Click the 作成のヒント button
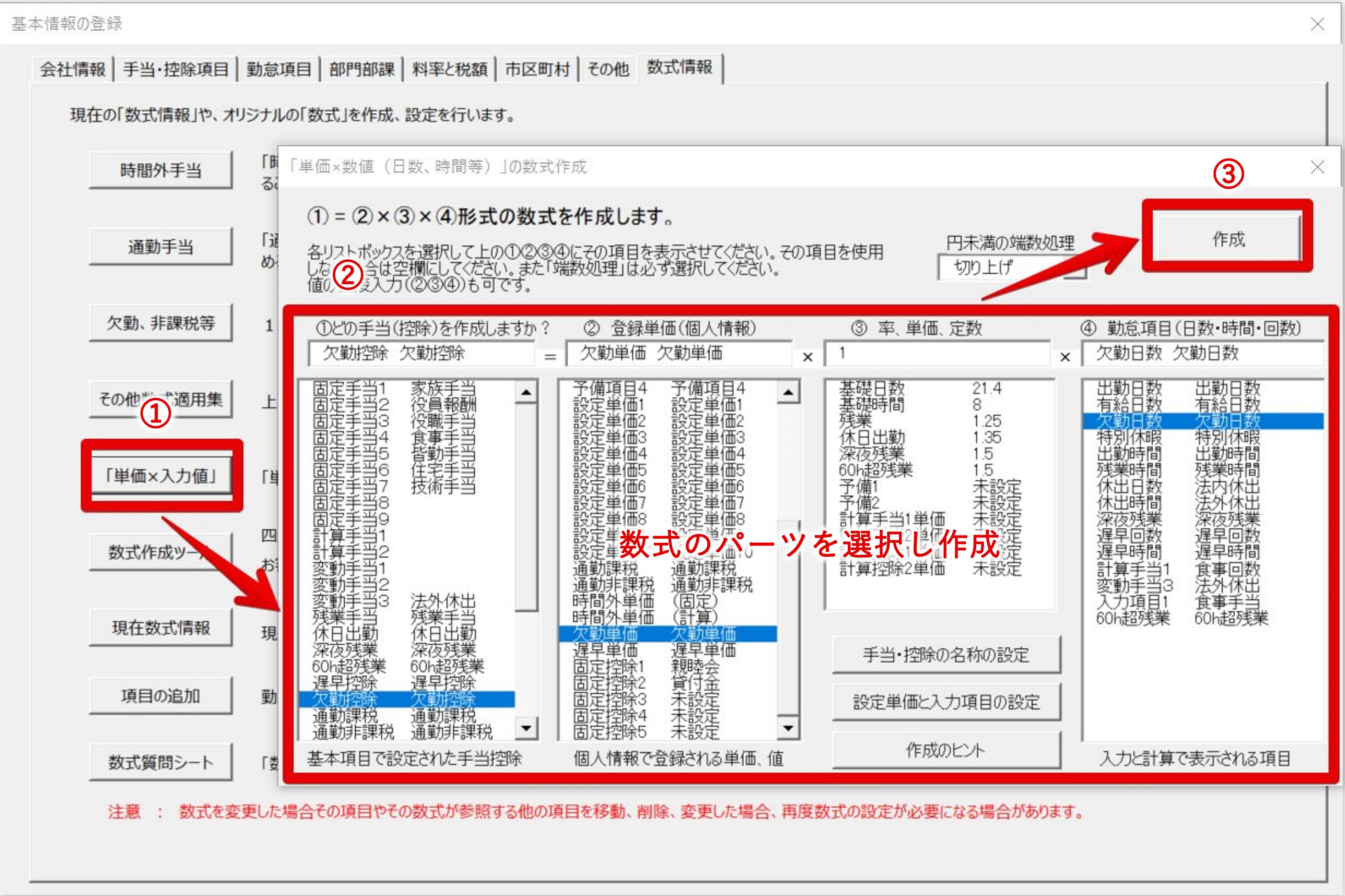This screenshot has width=1345, height=896. coord(946,750)
